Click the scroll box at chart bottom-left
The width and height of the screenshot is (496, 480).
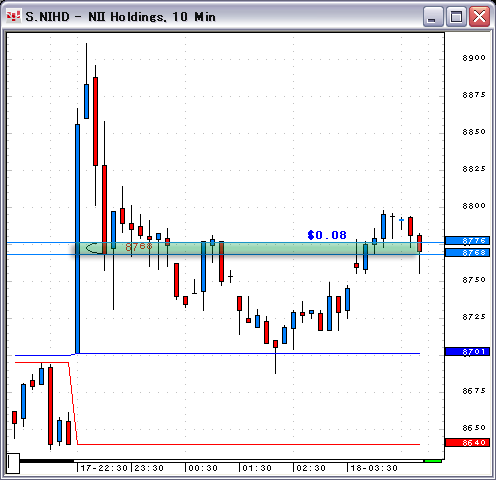click(13, 463)
